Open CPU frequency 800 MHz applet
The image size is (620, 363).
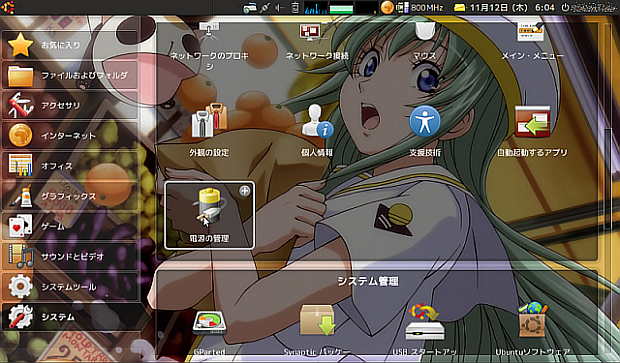420,8
